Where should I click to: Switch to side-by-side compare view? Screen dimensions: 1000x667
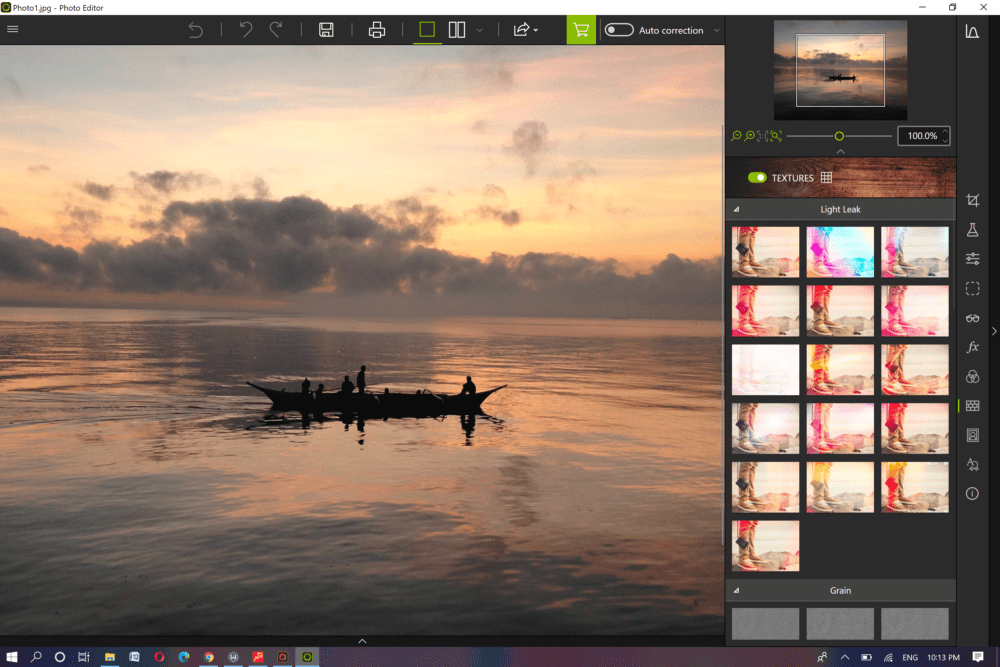click(457, 30)
